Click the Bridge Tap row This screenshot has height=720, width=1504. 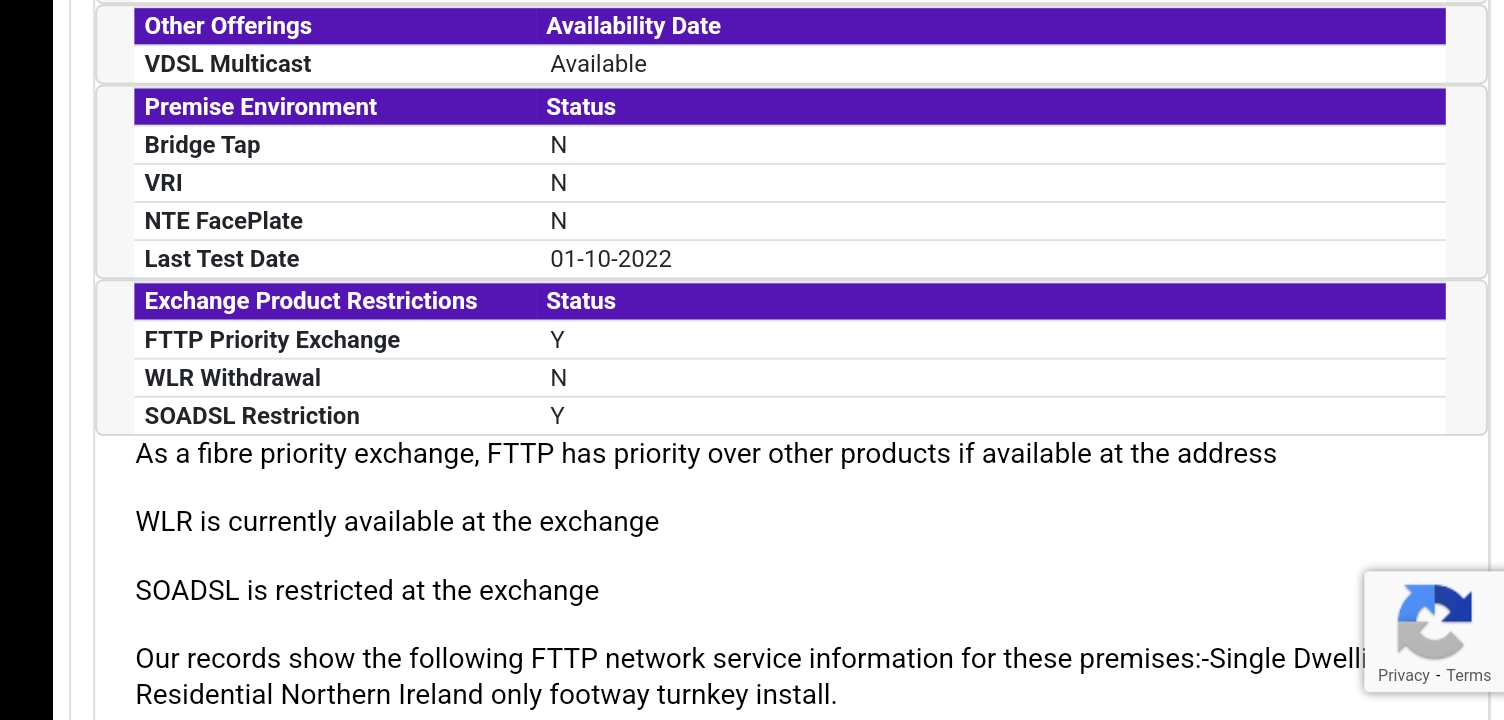point(202,144)
